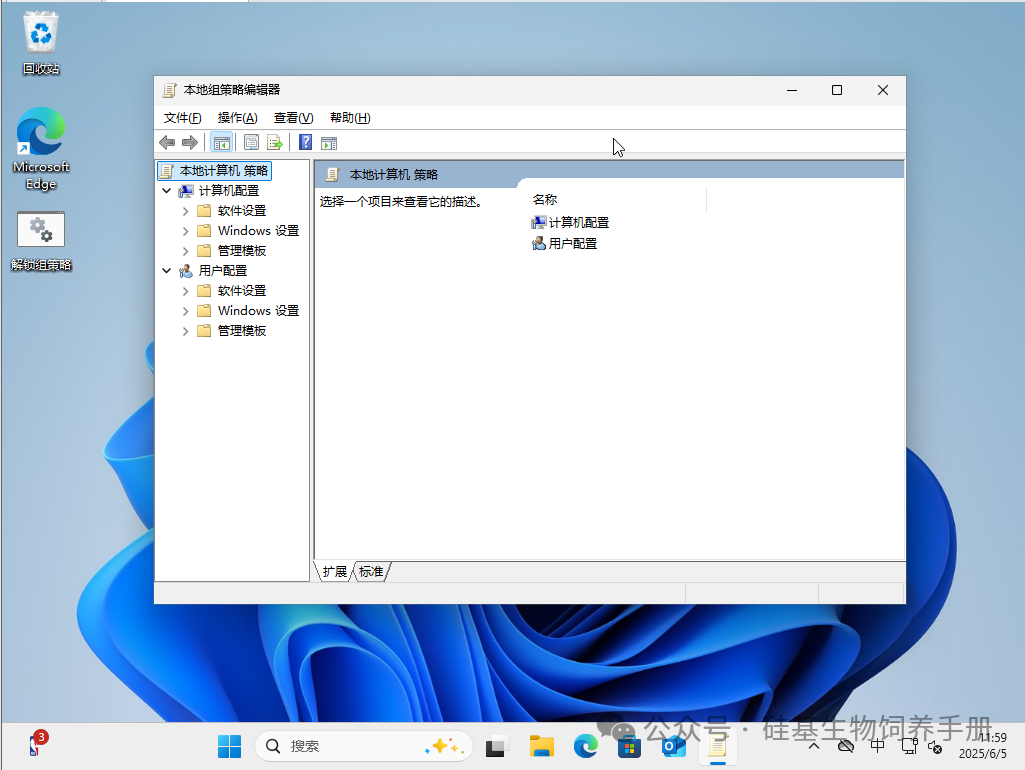Click the taskbar 搜索 search box
The image size is (1025, 770).
[350, 746]
